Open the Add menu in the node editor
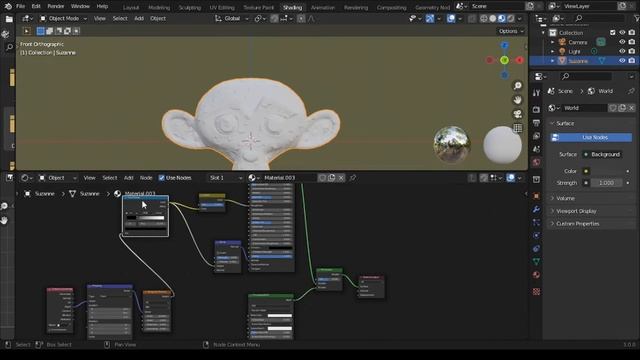The height and width of the screenshot is (360, 640). point(129,178)
